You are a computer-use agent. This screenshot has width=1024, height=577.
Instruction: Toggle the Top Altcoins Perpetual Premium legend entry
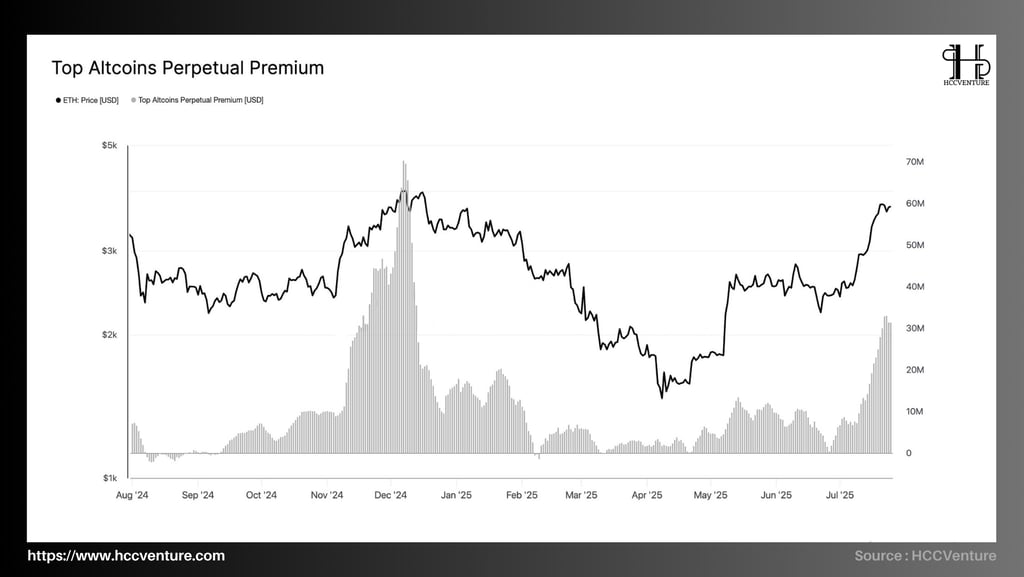(x=197, y=101)
